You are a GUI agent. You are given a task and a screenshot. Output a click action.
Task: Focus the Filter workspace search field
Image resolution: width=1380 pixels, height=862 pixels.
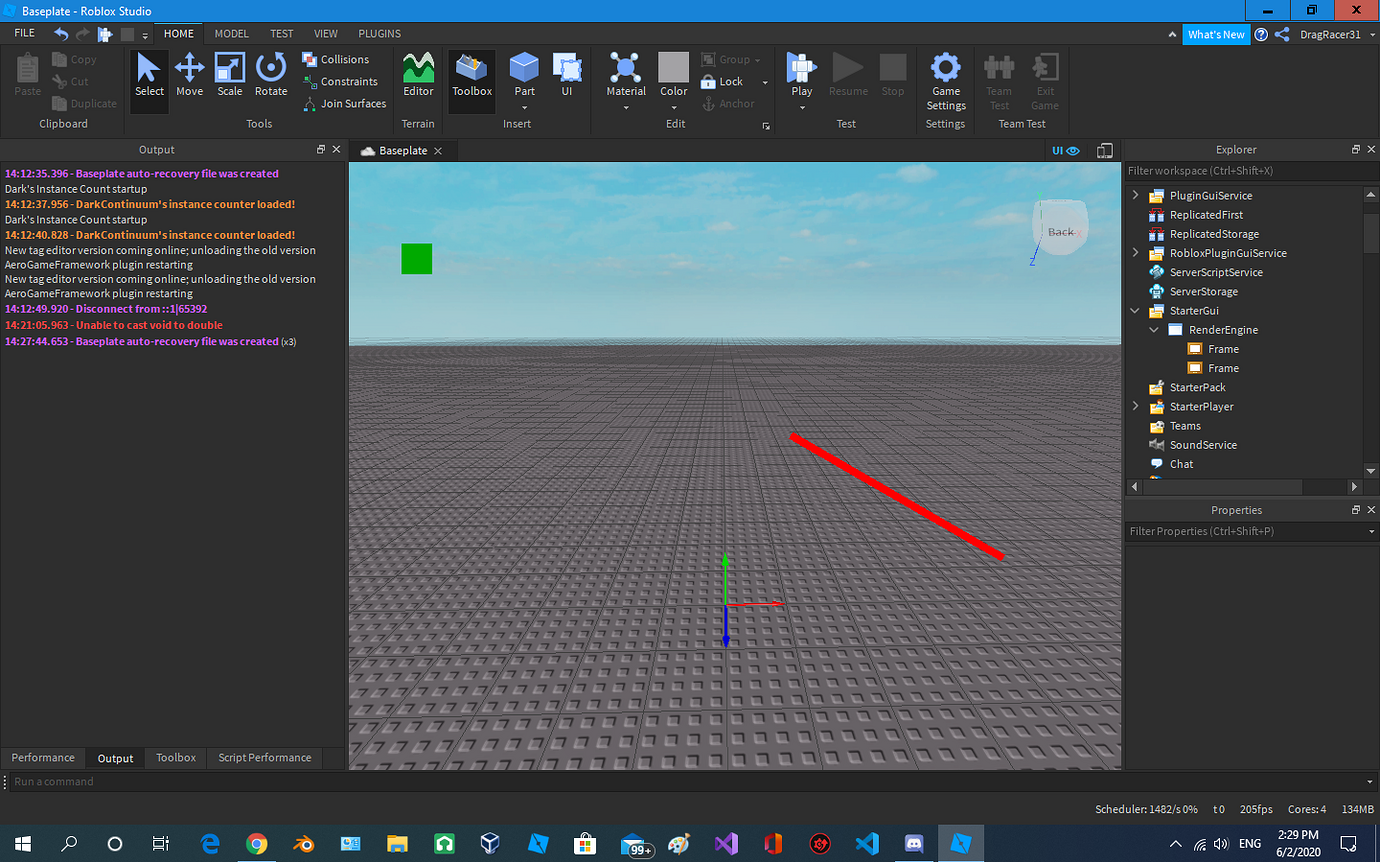pyautogui.click(x=1252, y=171)
